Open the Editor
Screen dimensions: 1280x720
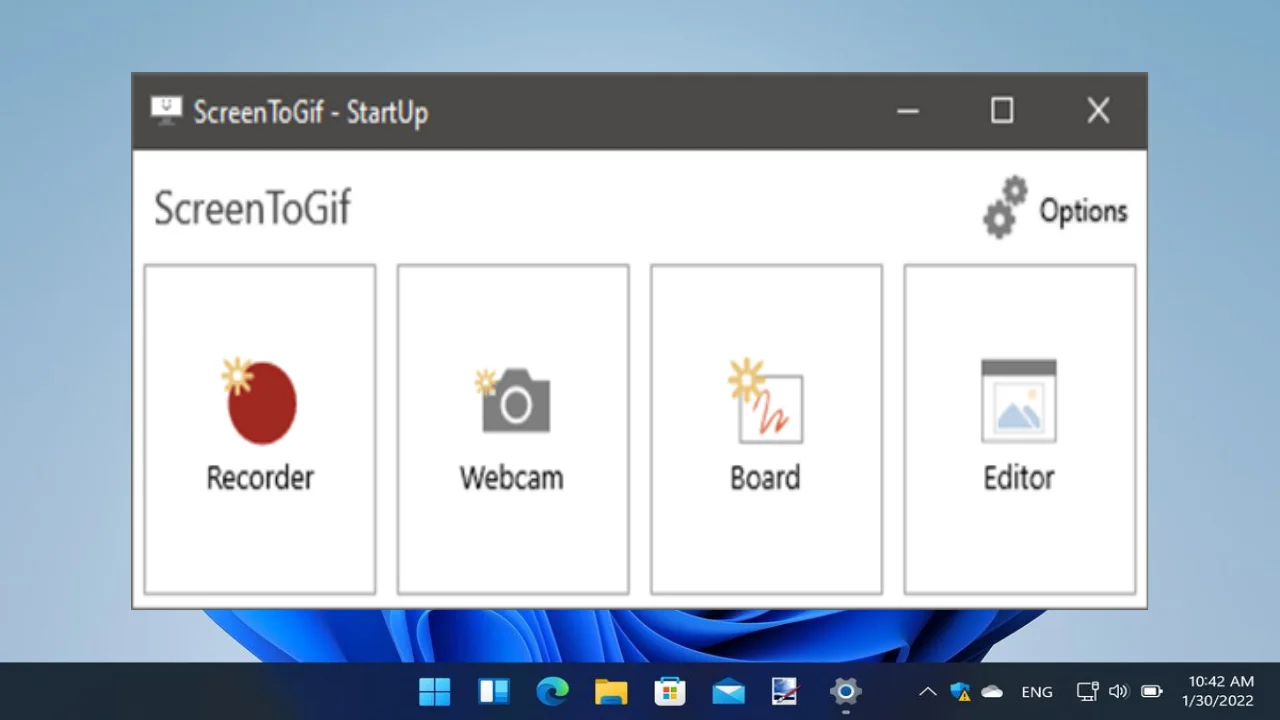1019,429
